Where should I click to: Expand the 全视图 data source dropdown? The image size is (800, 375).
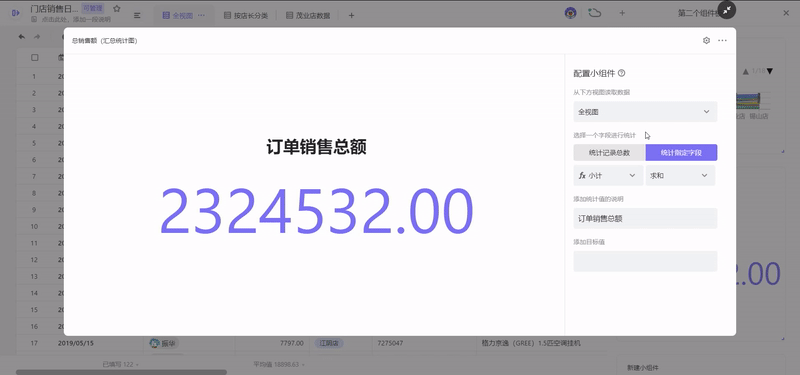point(645,112)
